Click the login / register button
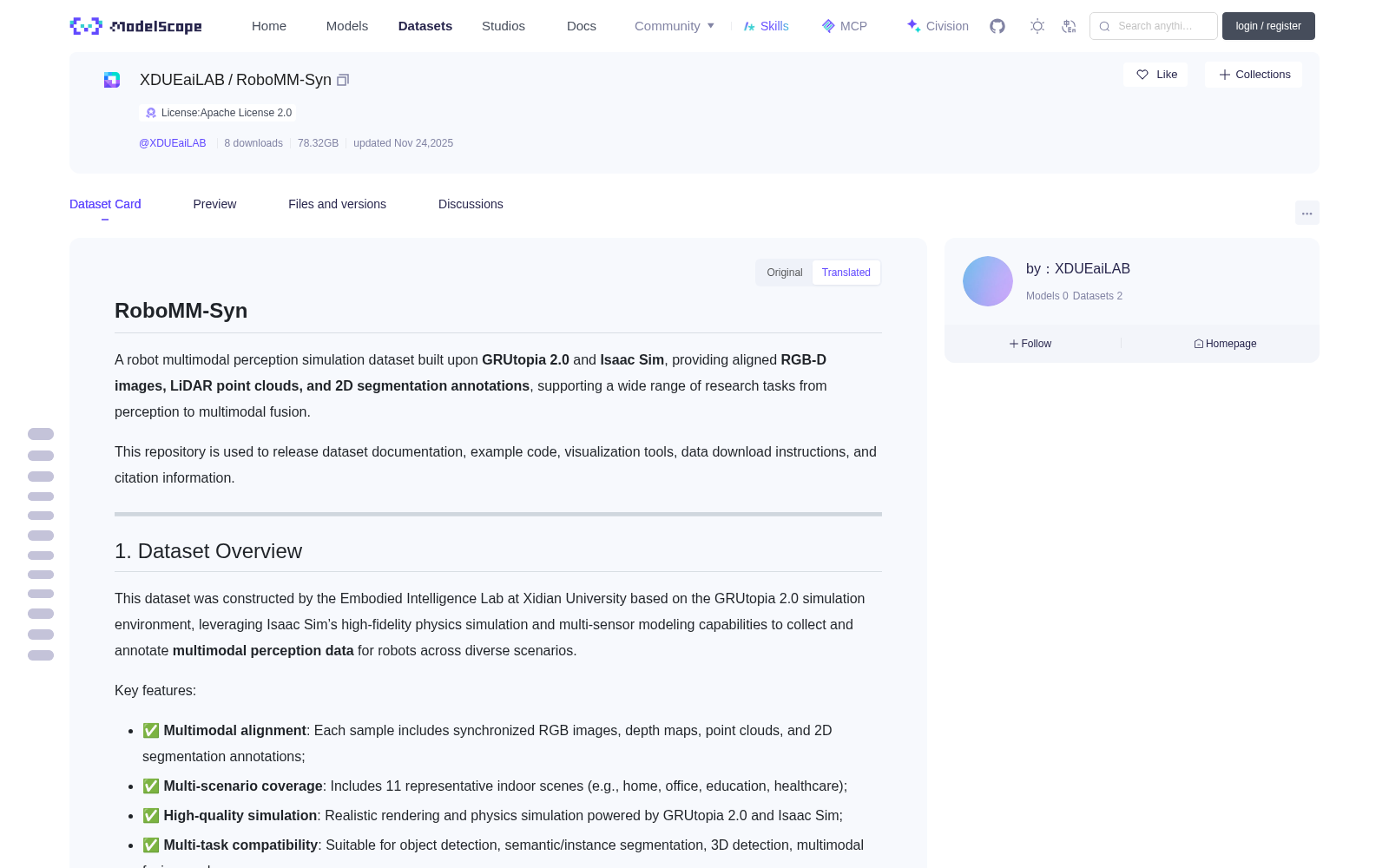The image size is (1389, 868). coord(1268,26)
